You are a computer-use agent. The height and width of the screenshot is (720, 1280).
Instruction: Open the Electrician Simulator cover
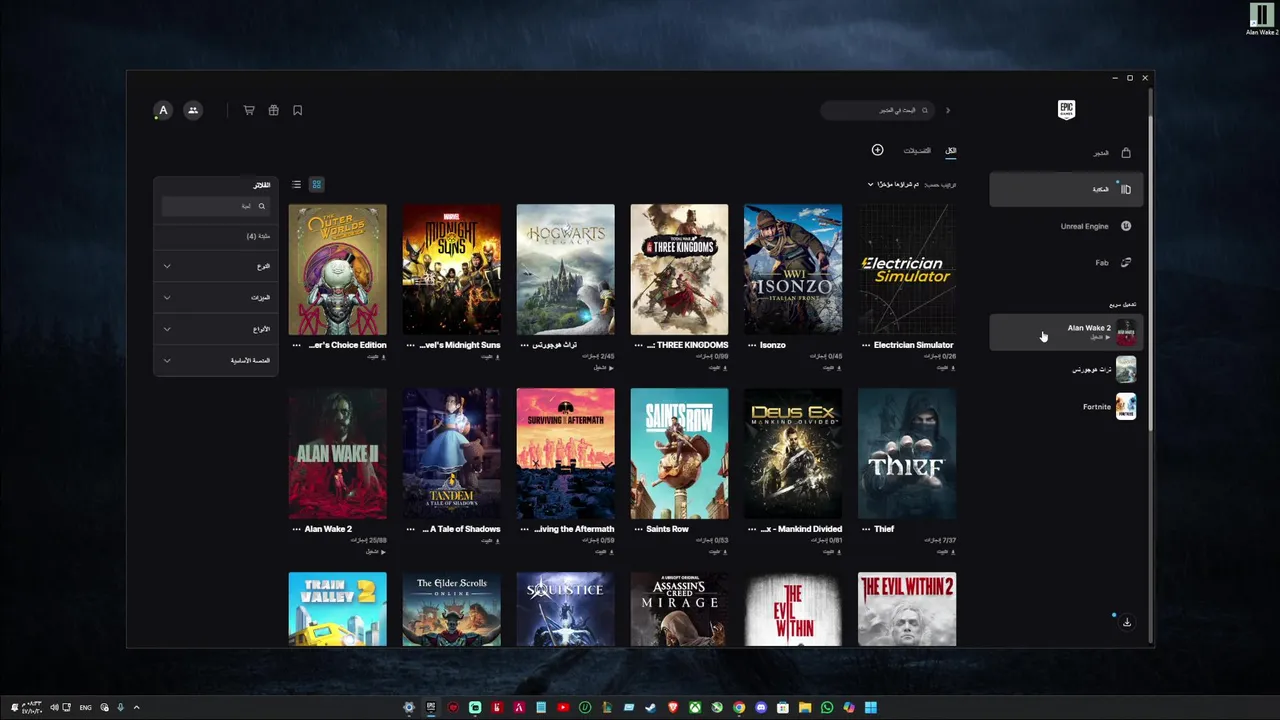(x=907, y=270)
